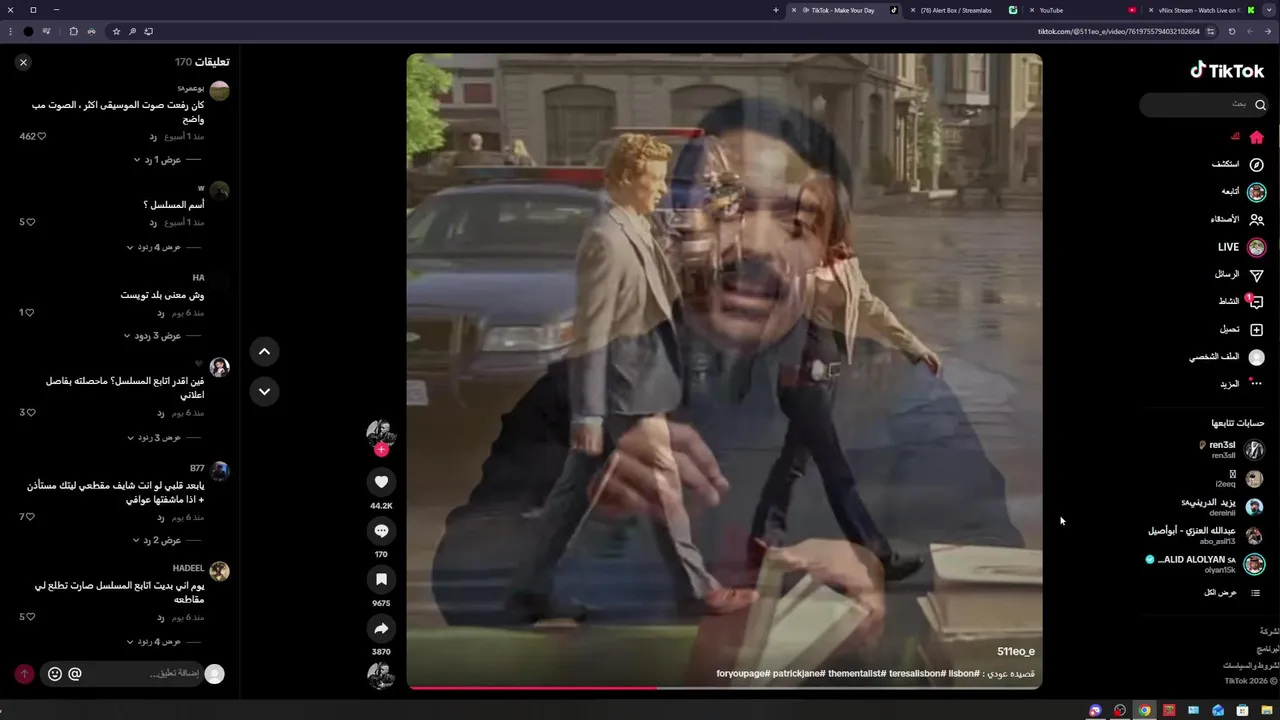
Task: Select the TikTok - Make Your Day tab
Action: point(842,10)
